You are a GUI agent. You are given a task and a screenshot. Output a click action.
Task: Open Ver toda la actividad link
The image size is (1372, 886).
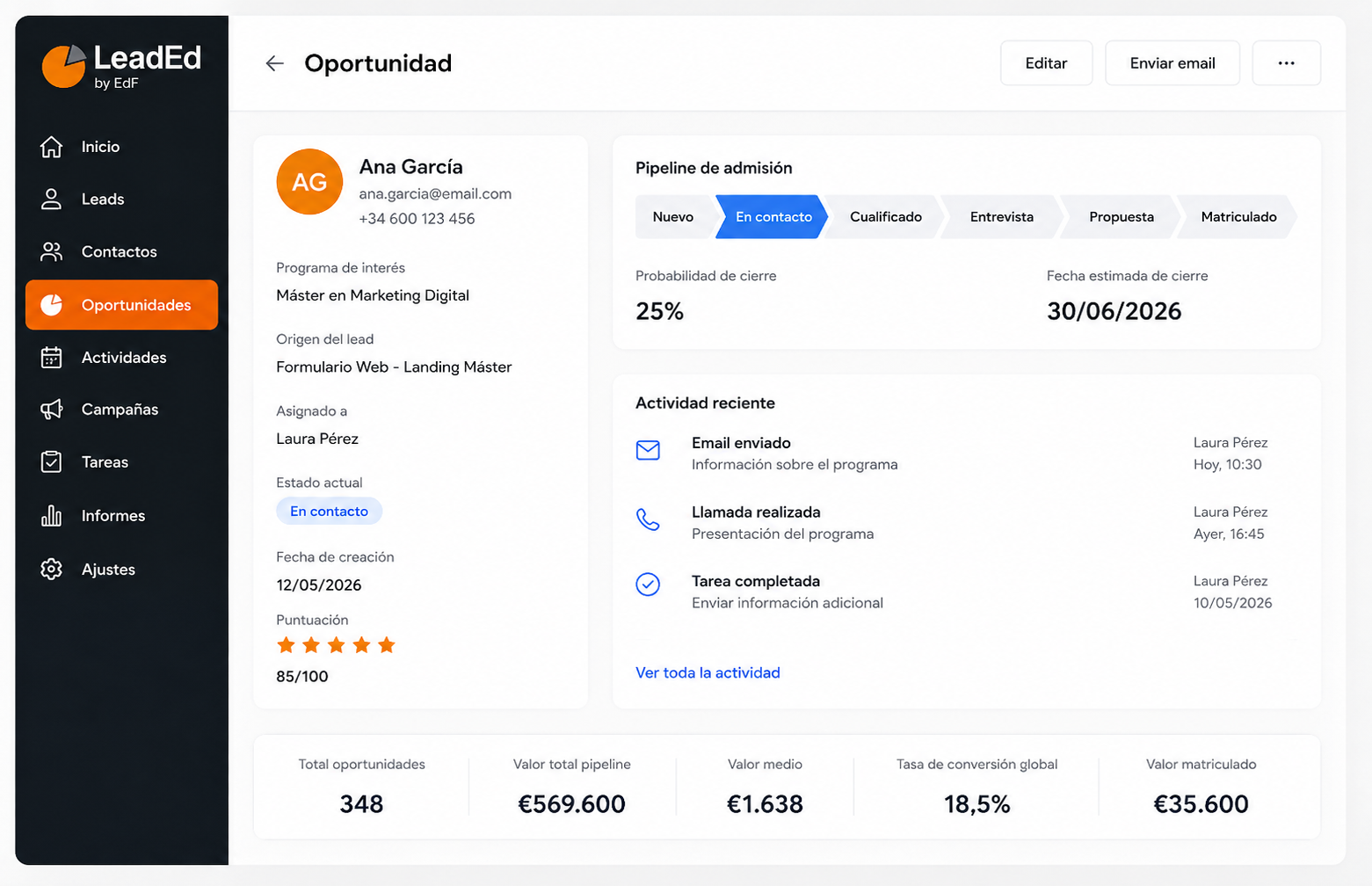click(708, 672)
